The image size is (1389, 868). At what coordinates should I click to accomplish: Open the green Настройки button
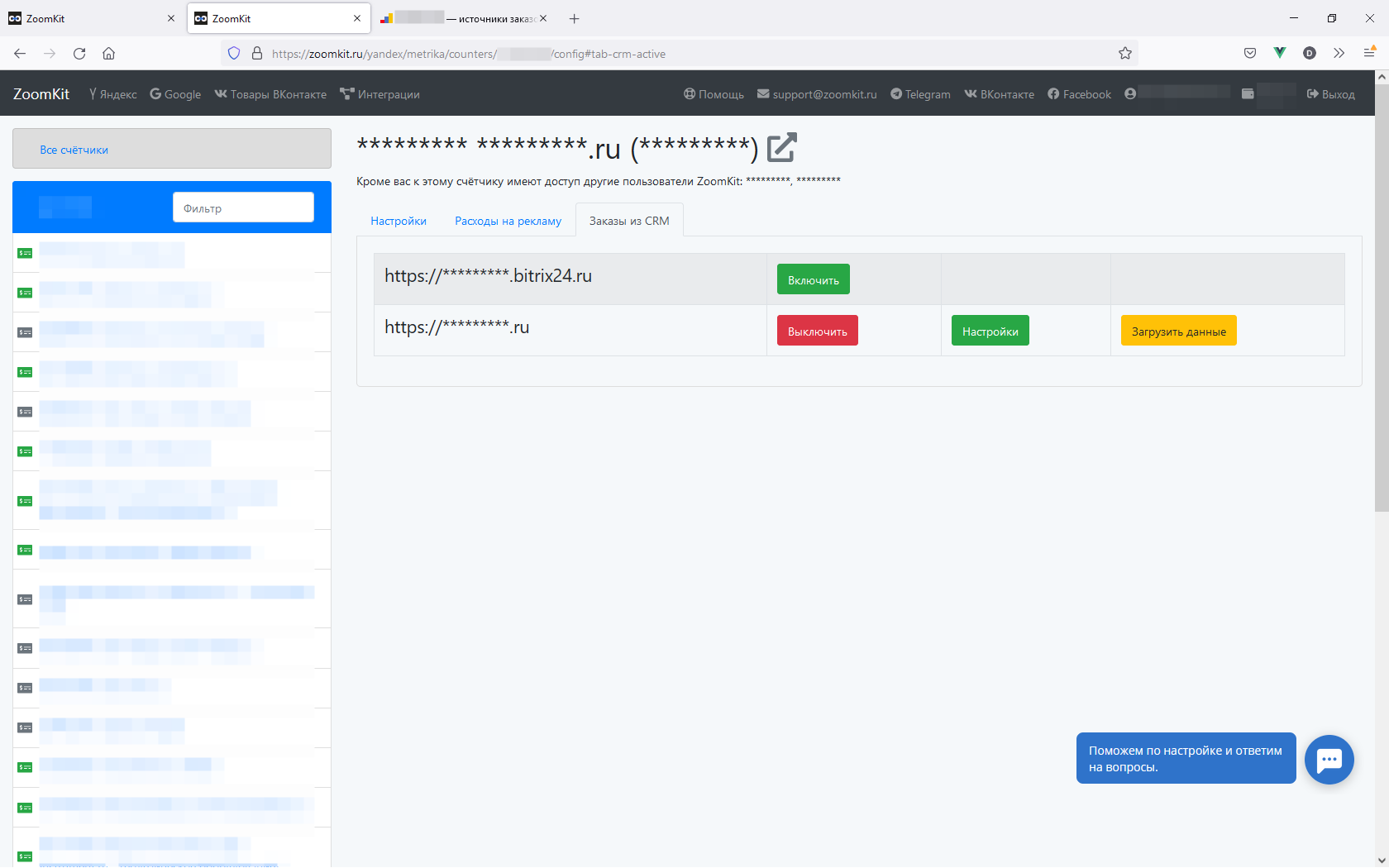coord(990,331)
